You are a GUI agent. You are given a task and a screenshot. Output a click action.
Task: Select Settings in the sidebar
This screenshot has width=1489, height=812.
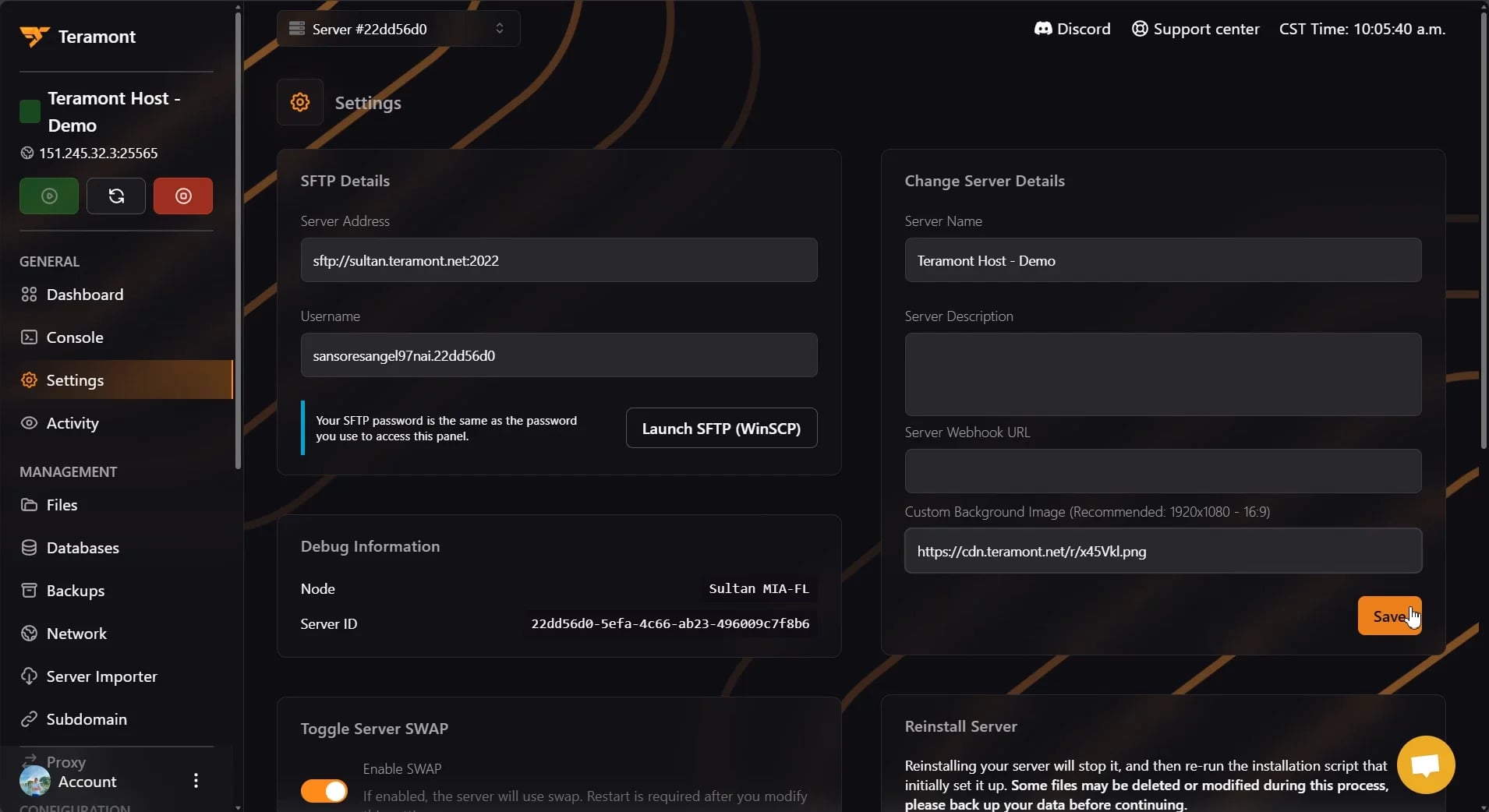[117, 380]
